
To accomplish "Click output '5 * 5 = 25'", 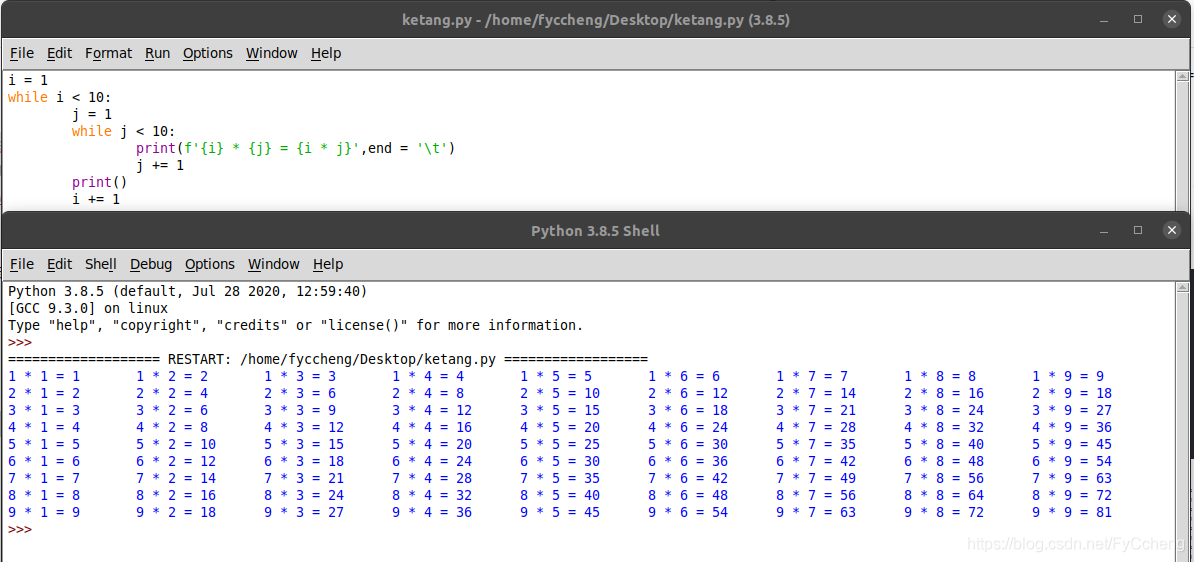I will (560, 445).
